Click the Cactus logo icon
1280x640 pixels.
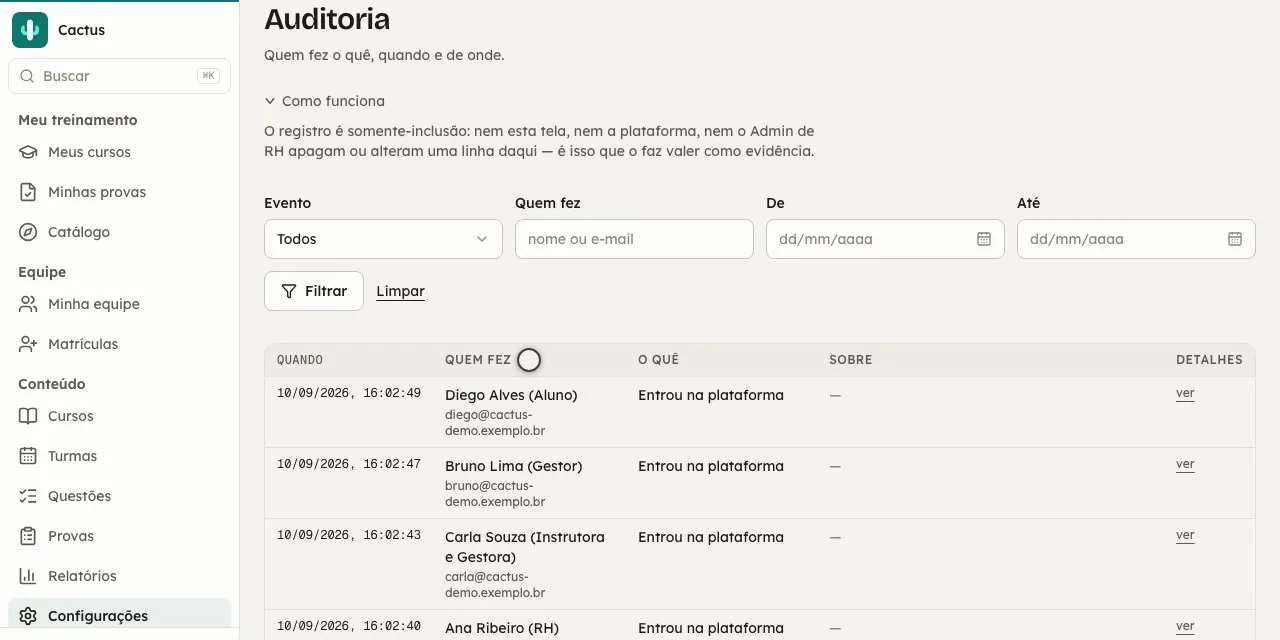[x=30, y=30]
